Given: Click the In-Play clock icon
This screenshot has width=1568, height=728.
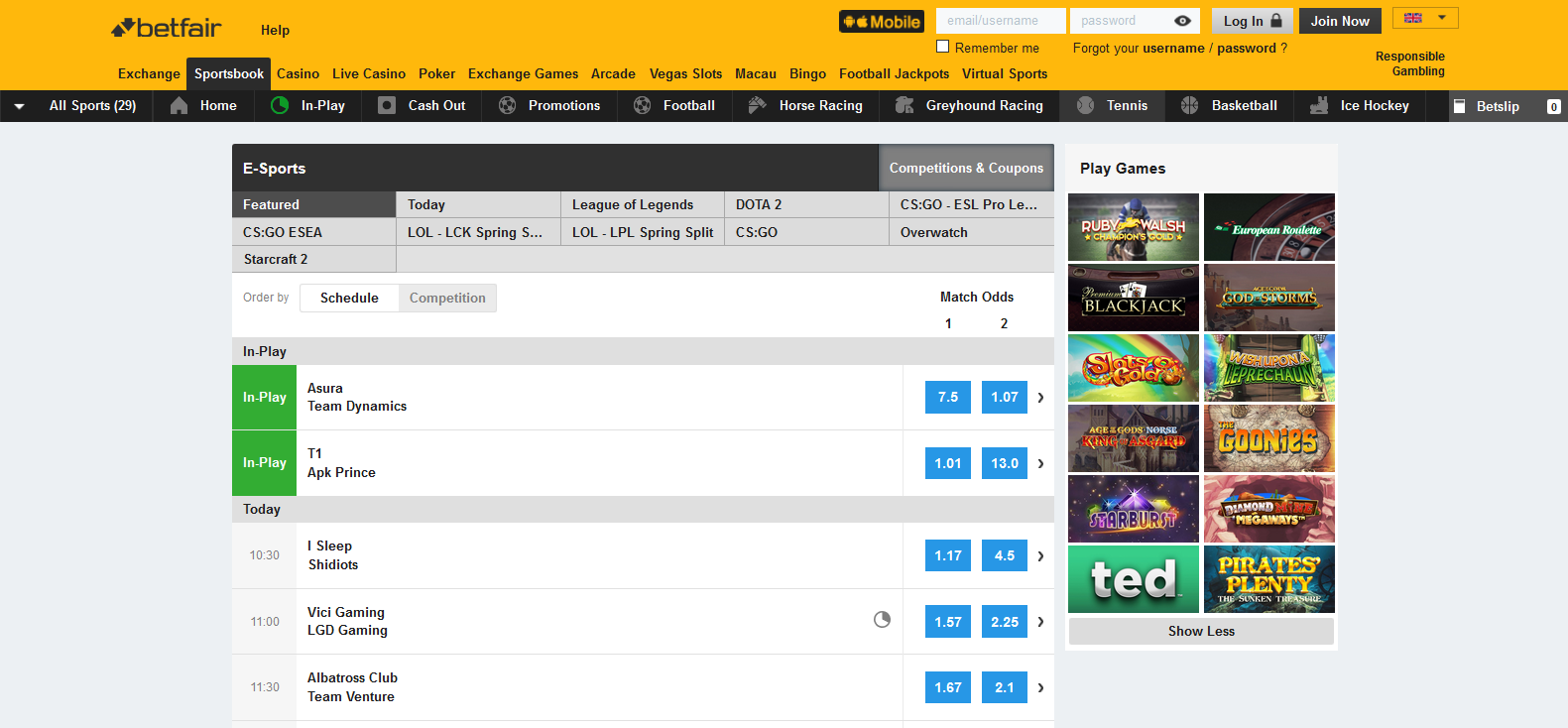Looking at the screenshot, I should (x=280, y=105).
